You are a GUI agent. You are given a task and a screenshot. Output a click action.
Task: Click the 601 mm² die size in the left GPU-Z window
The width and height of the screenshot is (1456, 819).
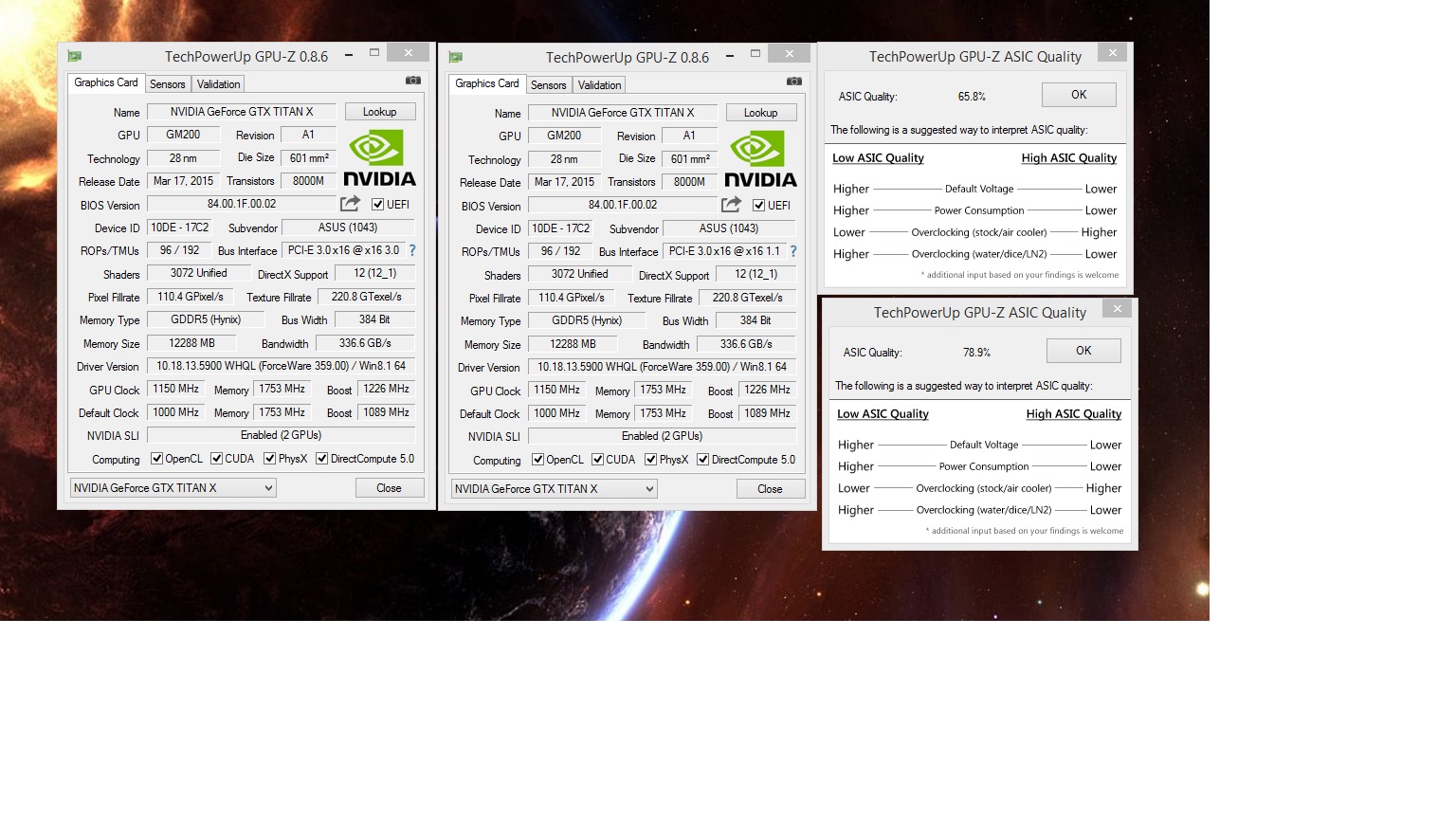[310, 158]
